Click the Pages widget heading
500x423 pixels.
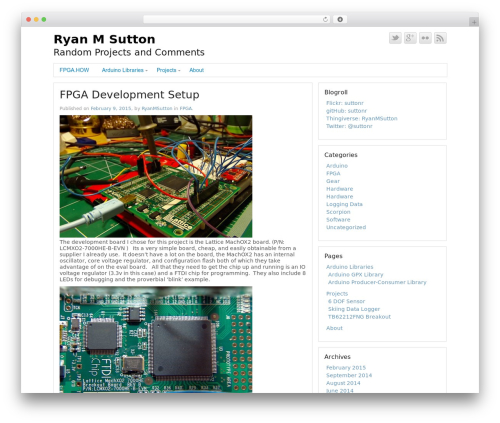pos(333,256)
